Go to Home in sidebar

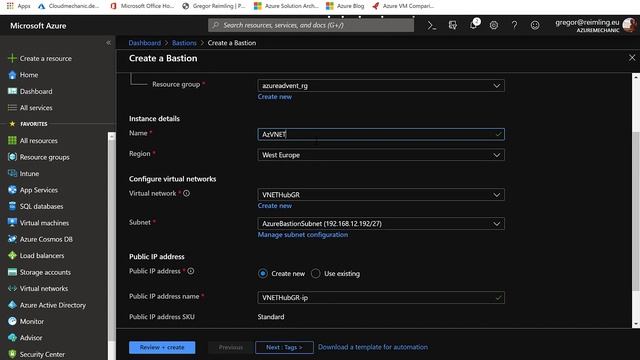click(x=29, y=75)
